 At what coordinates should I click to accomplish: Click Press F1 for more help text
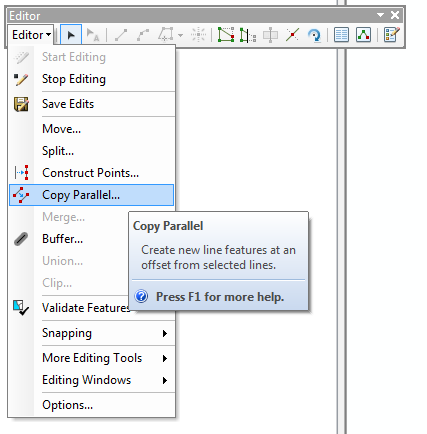[220, 297]
